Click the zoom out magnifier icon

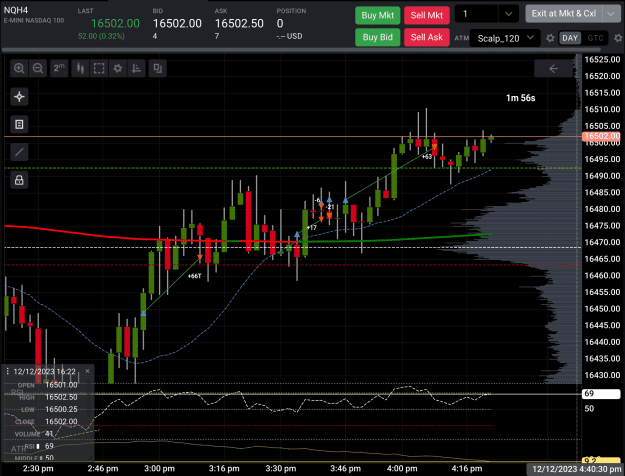38,69
